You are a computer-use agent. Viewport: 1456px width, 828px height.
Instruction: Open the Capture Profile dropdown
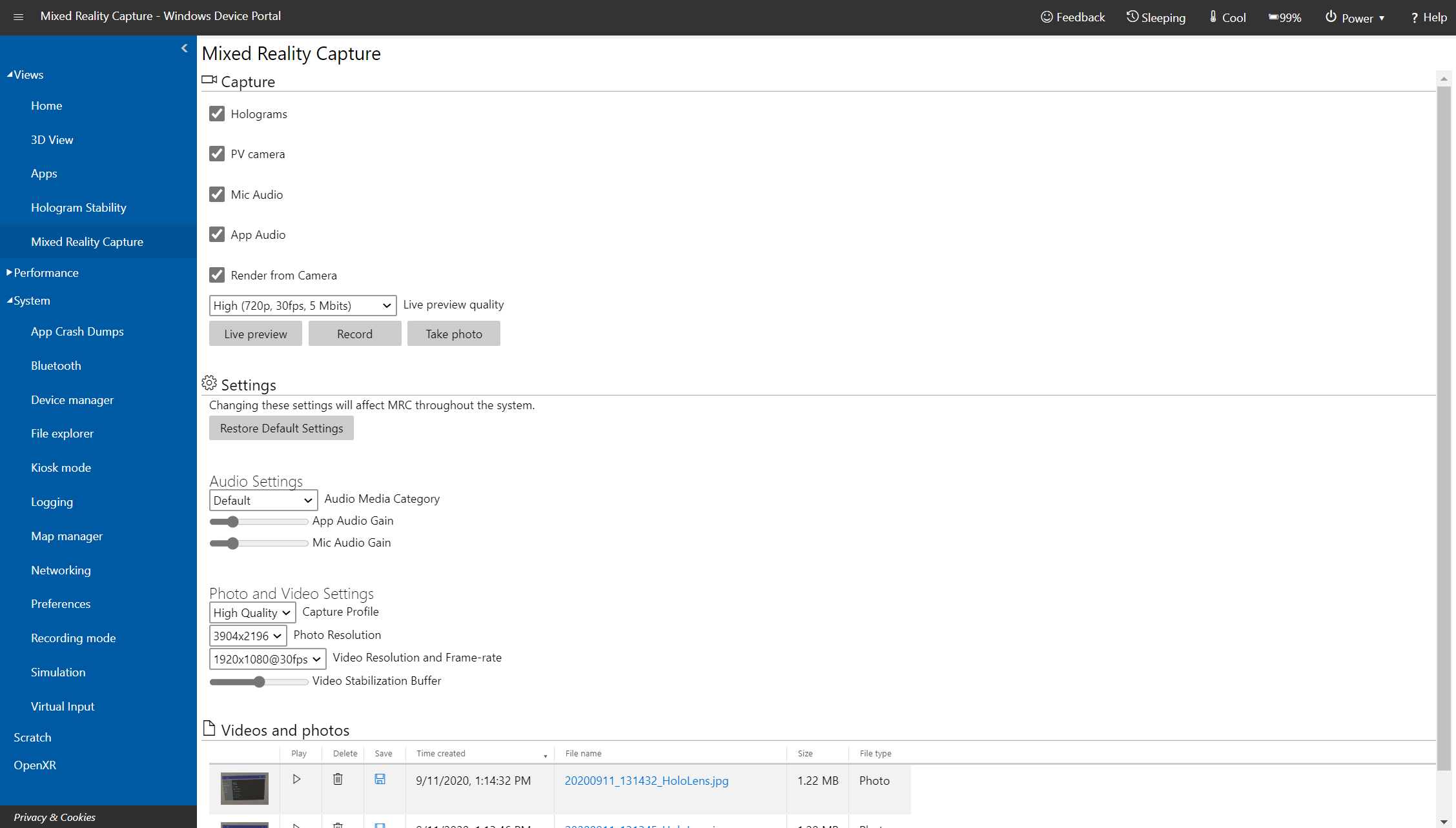tap(252, 612)
